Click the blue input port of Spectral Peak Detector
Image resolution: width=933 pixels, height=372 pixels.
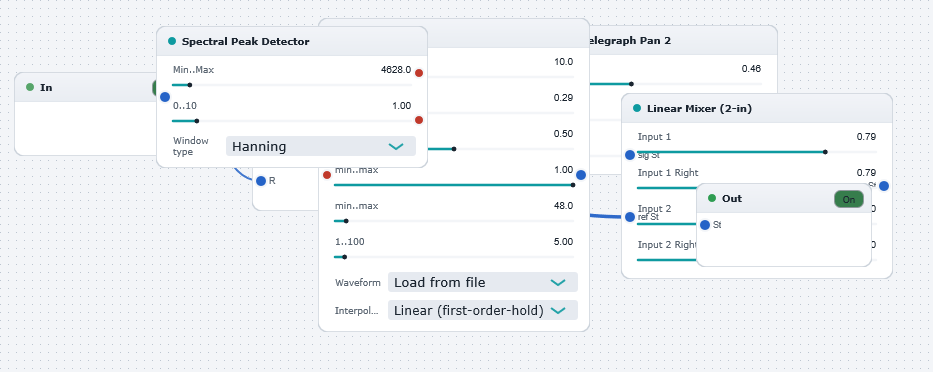[165, 97]
